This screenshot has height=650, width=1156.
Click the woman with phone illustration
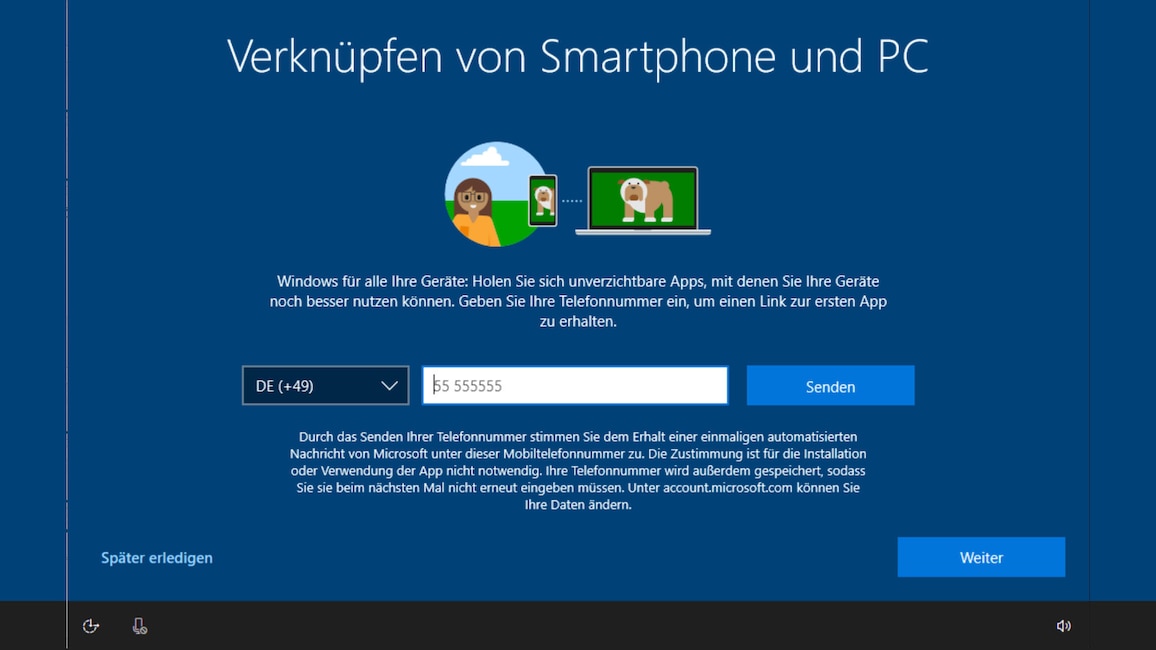click(x=500, y=195)
